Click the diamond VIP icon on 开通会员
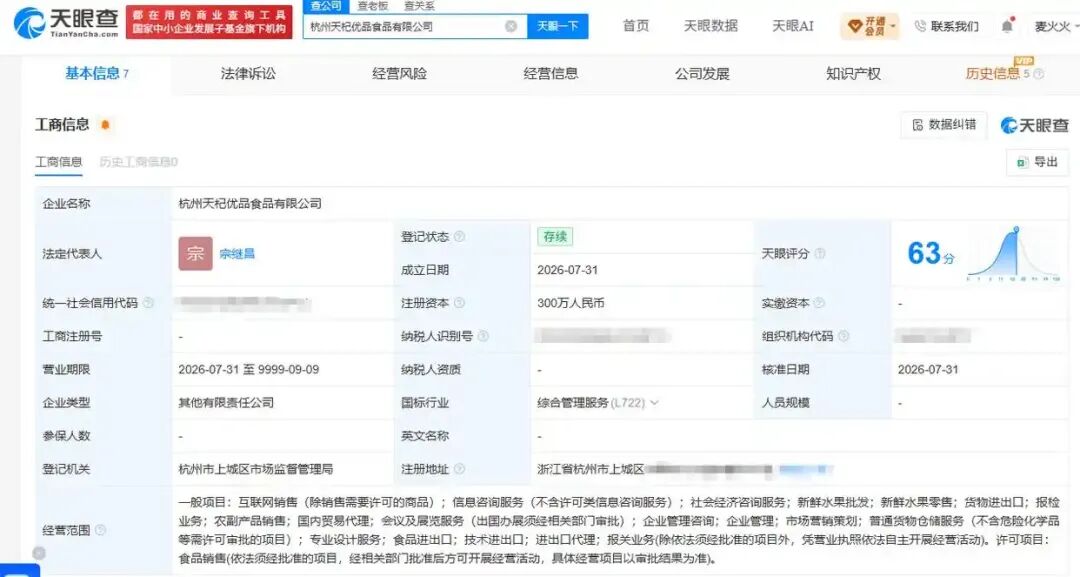The height and width of the screenshot is (577, 1080). point(855,26)
